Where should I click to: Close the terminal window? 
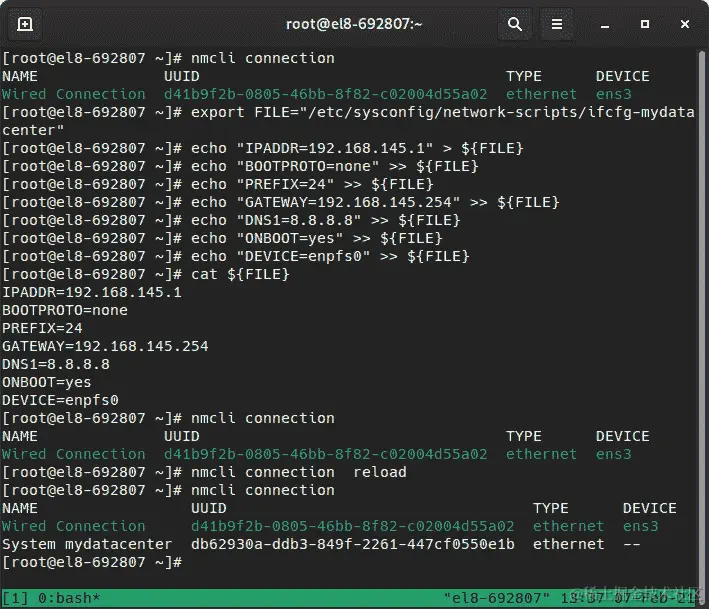(x=685, y=24)
